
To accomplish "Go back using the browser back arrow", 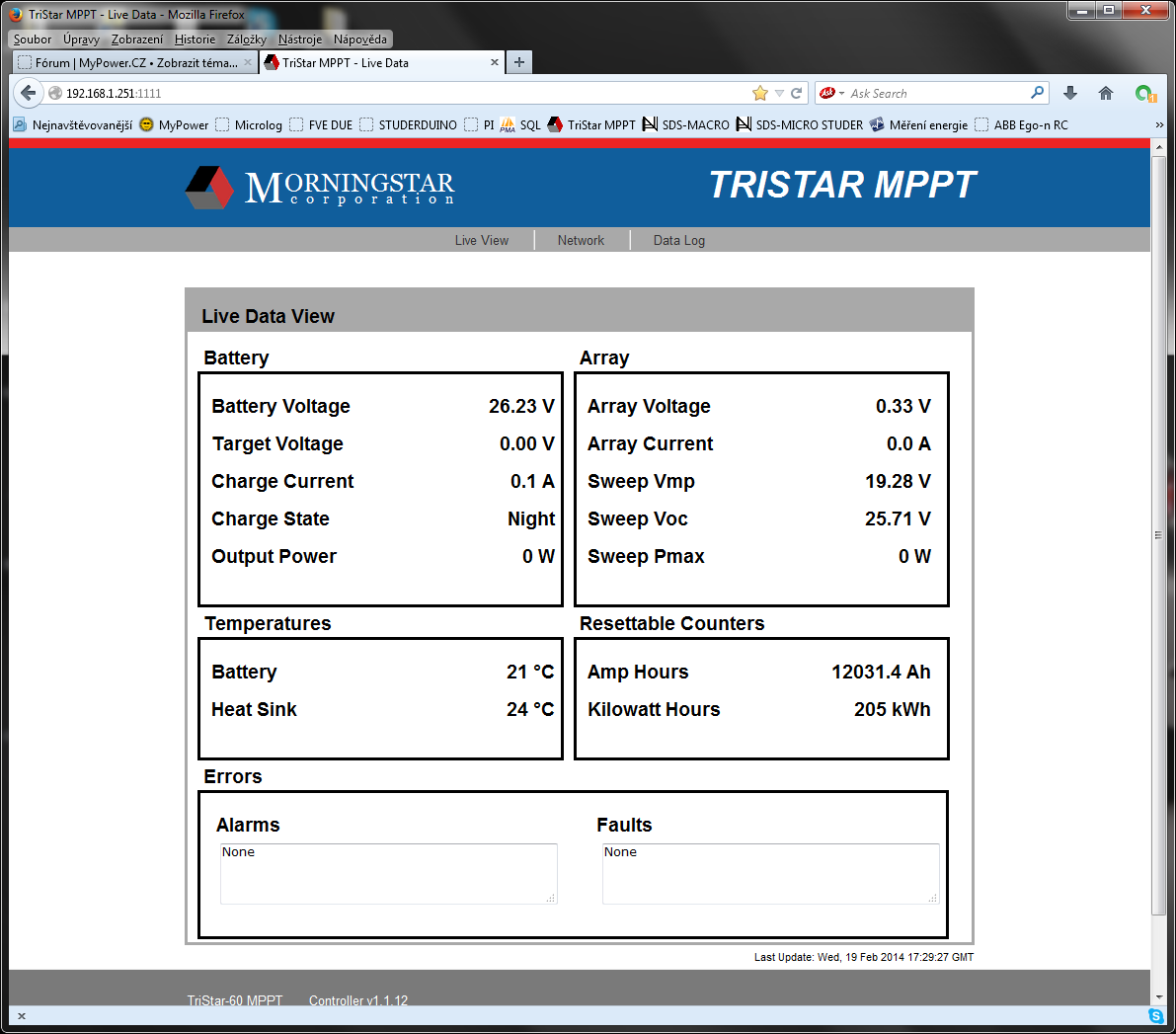I will (x=28, y=93).
